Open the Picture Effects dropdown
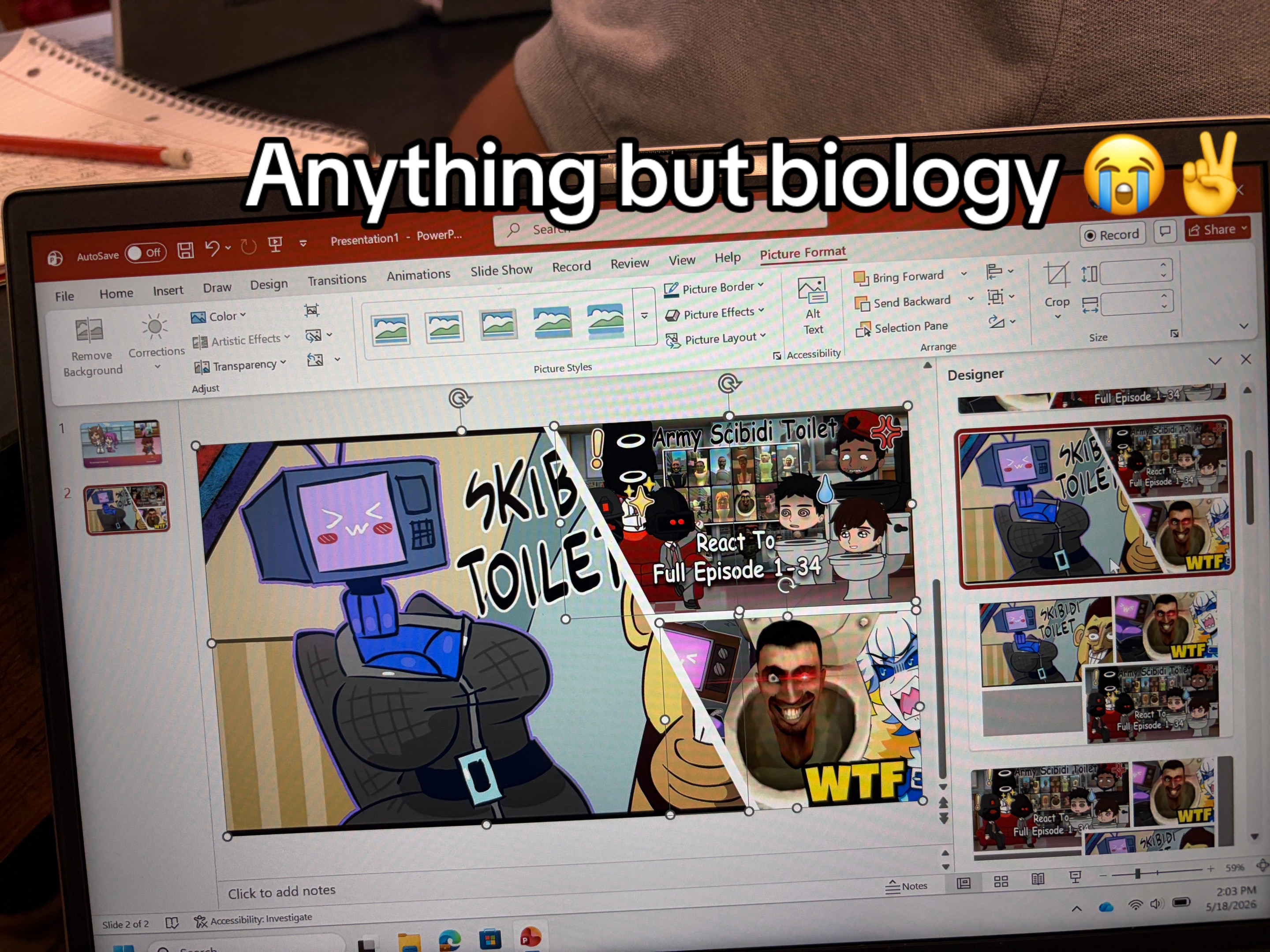Image resolution: width=1270 pixels, height=952 pixels. (715, 313)
